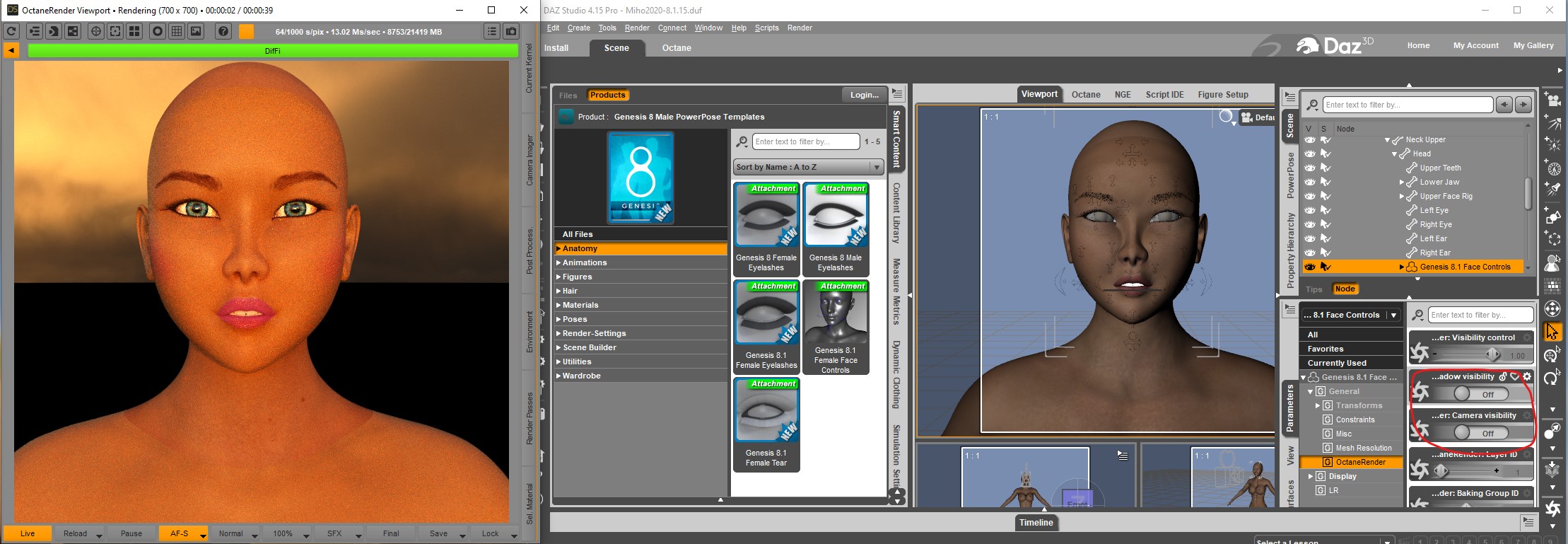The height and width of the screenshot is (544, 1568).
Task: Open the 8.1 Face Controls selection dropdown
Action: coord(1350,315)
